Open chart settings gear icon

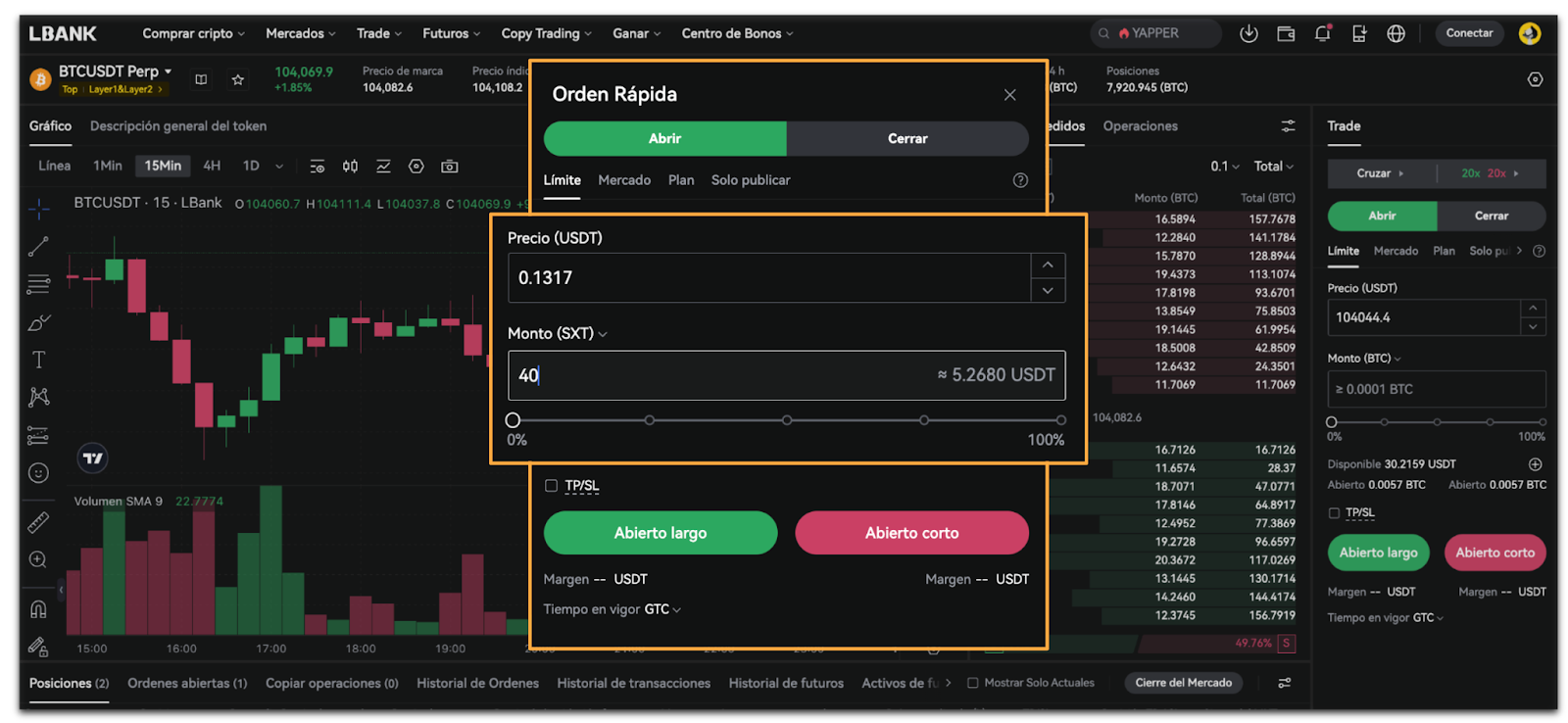click(416, 167)
